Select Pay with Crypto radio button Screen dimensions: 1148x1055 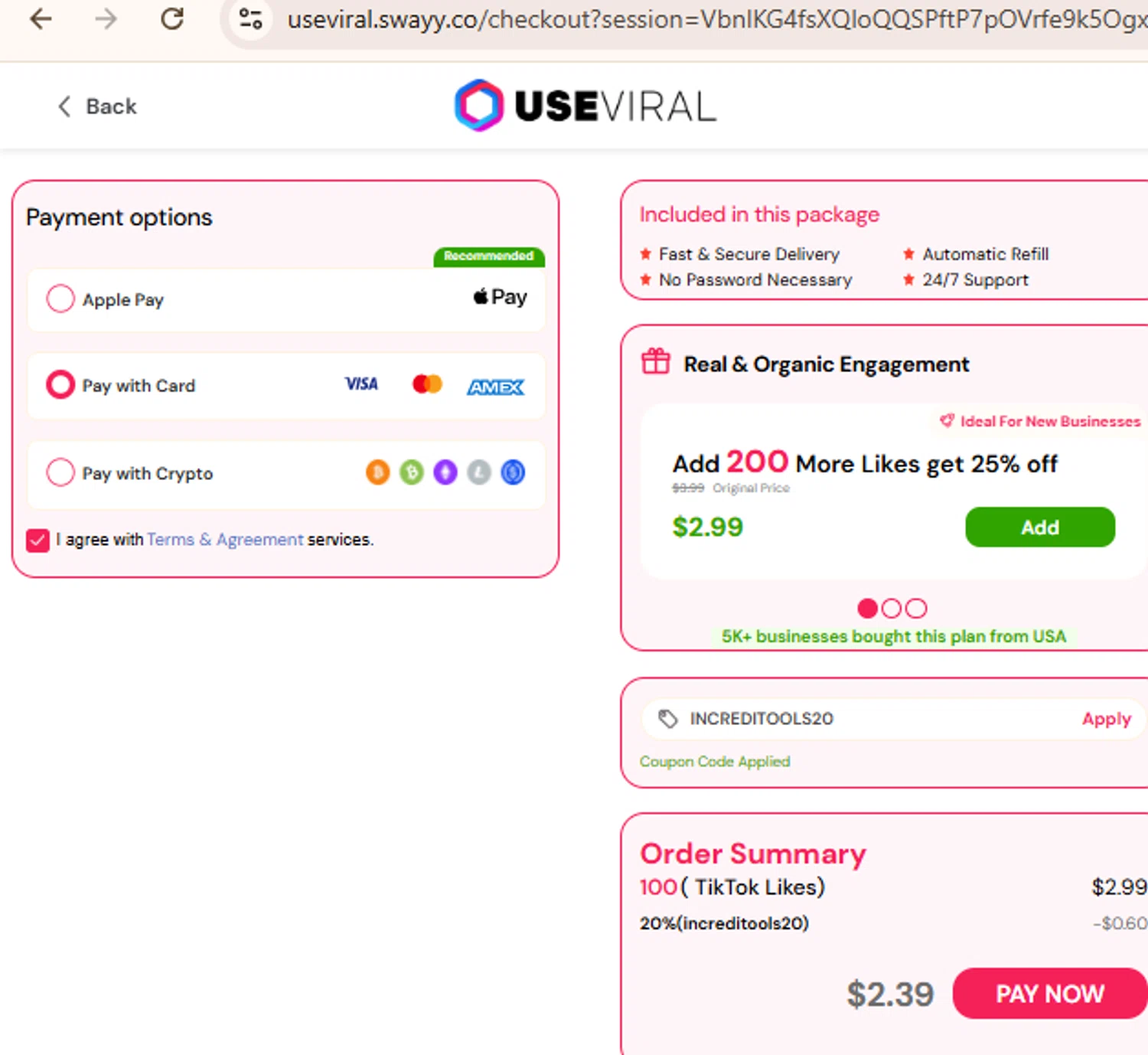point(60,472)
